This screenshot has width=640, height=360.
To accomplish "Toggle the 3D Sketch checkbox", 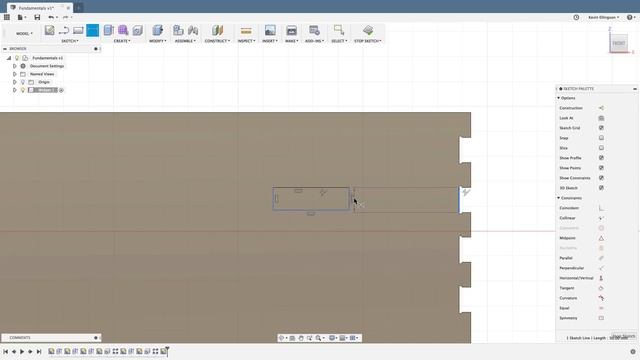I will click(x=601, y=188).
